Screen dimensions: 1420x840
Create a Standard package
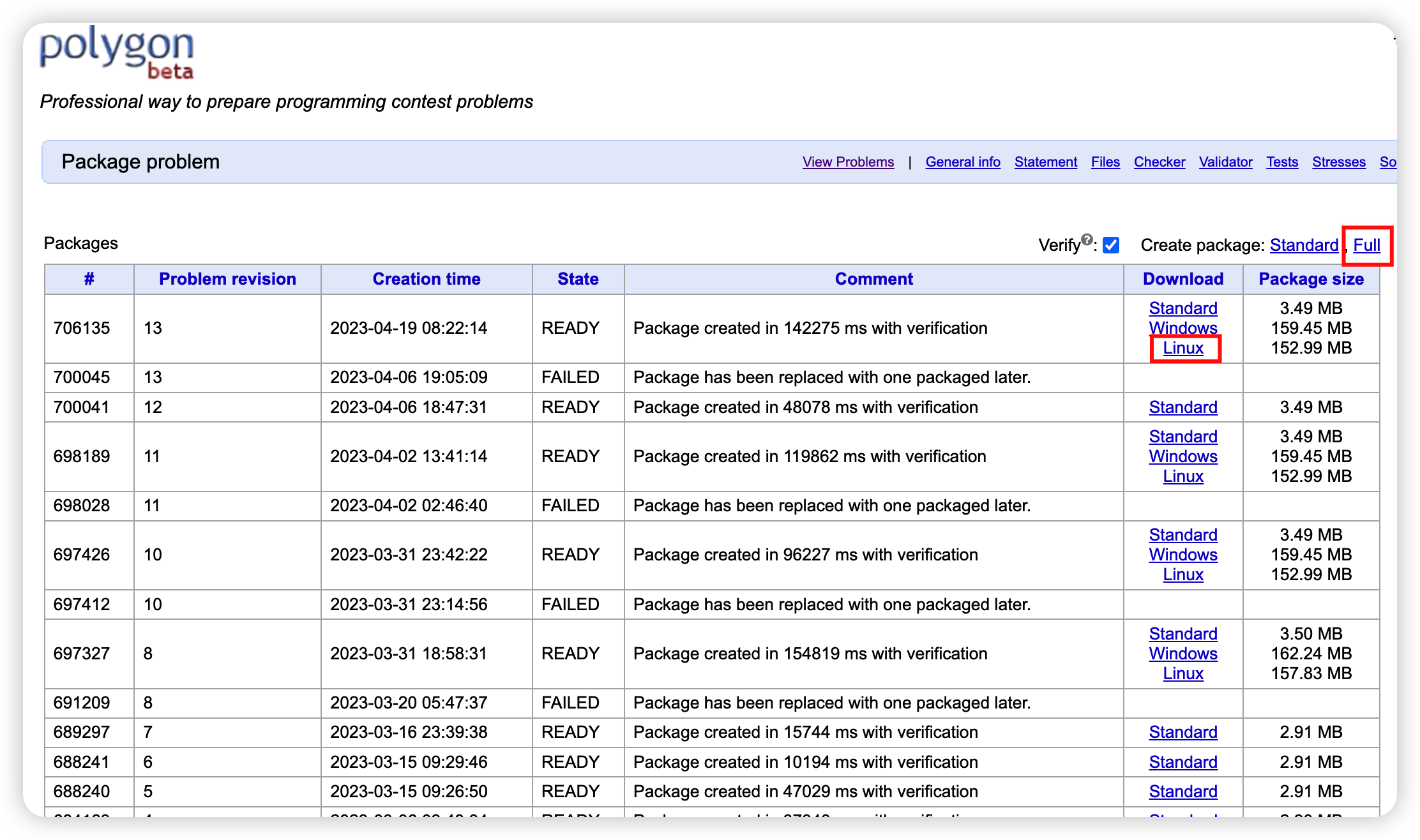[x=1304, y=245]
